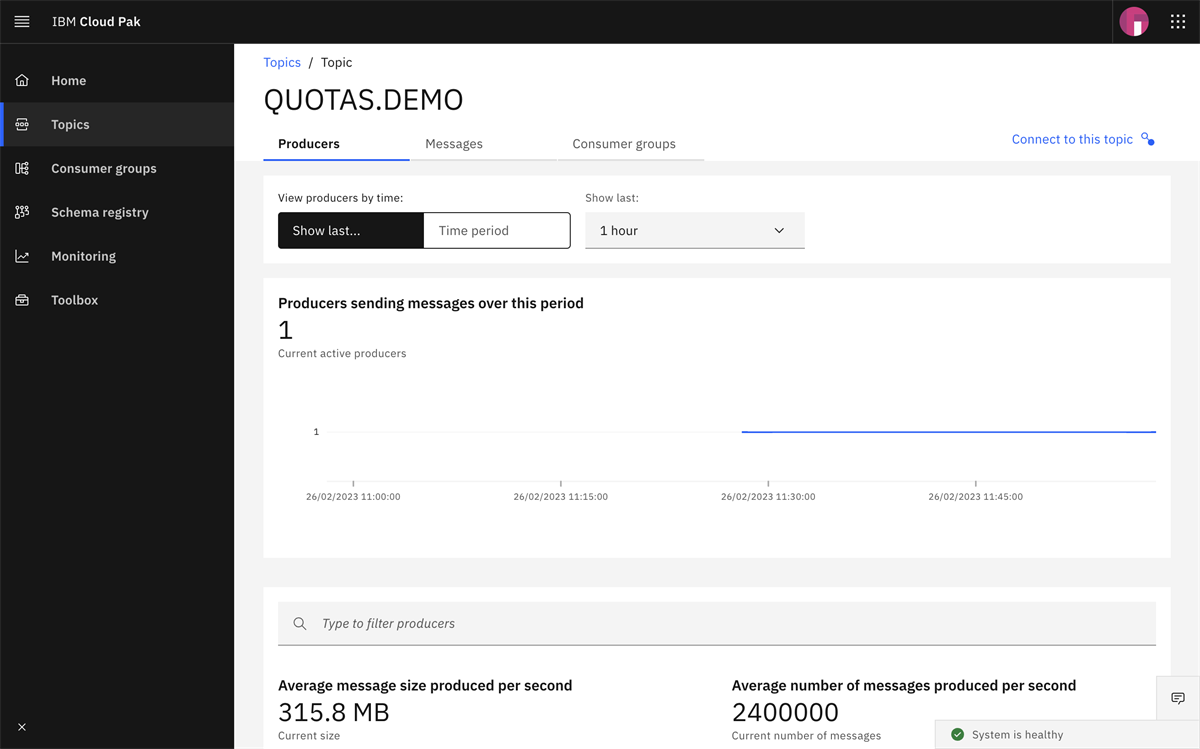
Task: Click the View producers by time label
Action: 341,198
